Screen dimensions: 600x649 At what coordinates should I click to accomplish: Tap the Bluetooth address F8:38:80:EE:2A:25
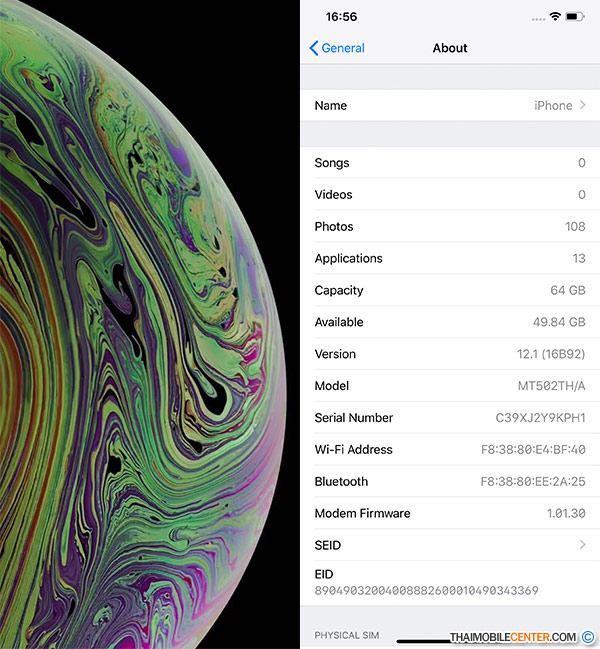pyautogui.click(x=533, y=481)
